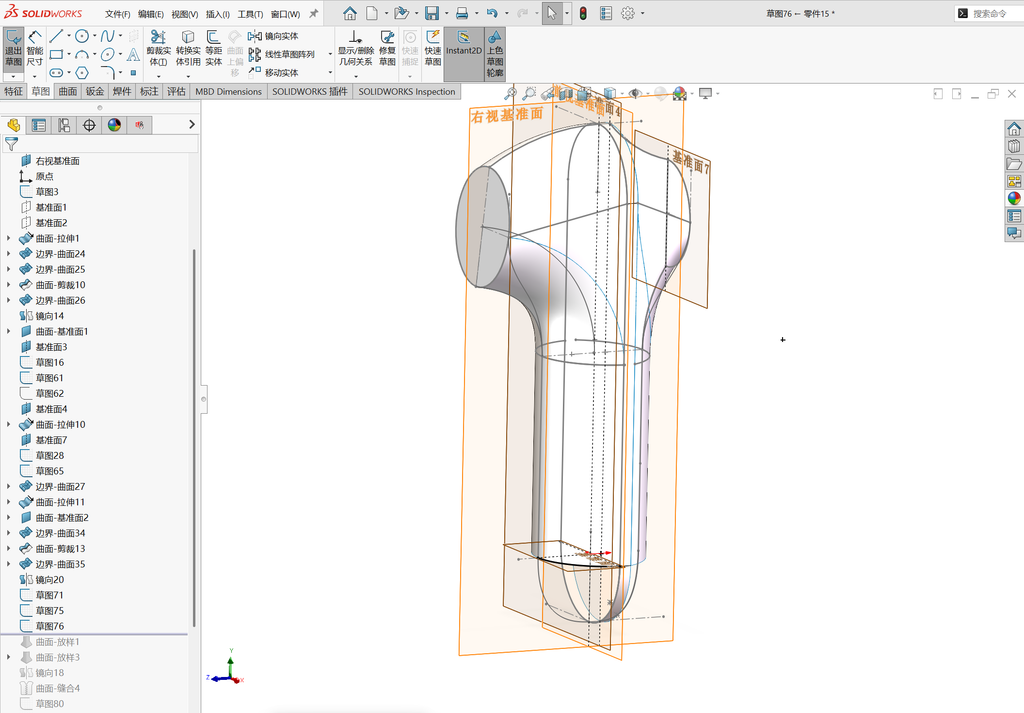Click 线性草图阵列 Linear Sketch Pattern
1024x713 pixels.
(x=281, y=54)
